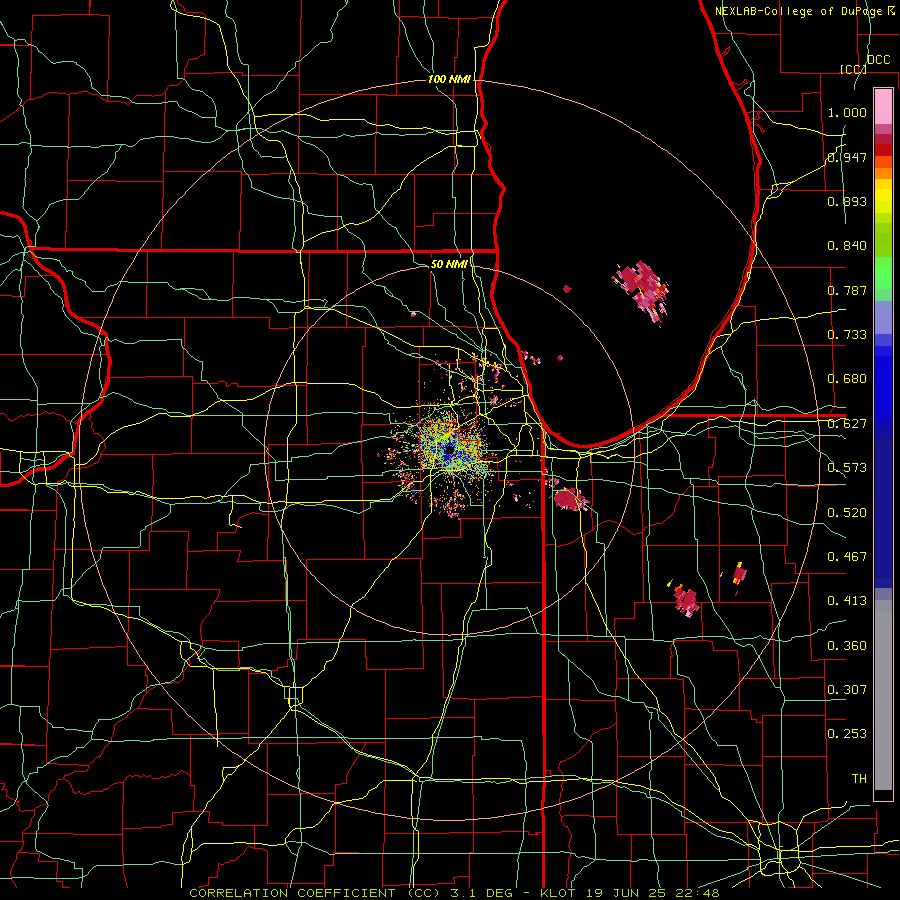Pick the light pink segment of the color bar
This screenshot has height=900, width=900.
pyautogui.click(x=883, y=107)
